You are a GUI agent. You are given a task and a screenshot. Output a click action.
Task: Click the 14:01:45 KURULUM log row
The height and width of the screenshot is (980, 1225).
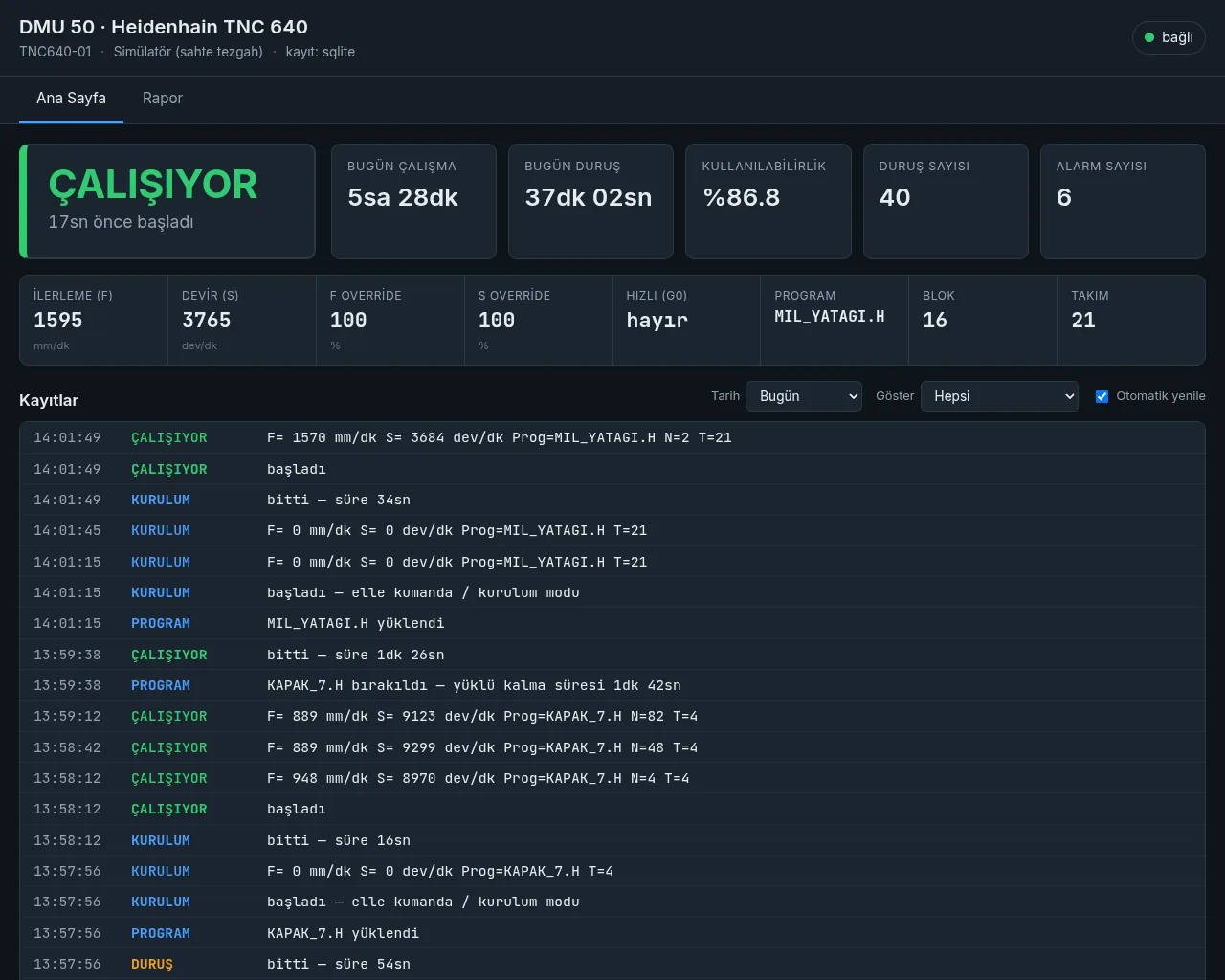(612, 530)
